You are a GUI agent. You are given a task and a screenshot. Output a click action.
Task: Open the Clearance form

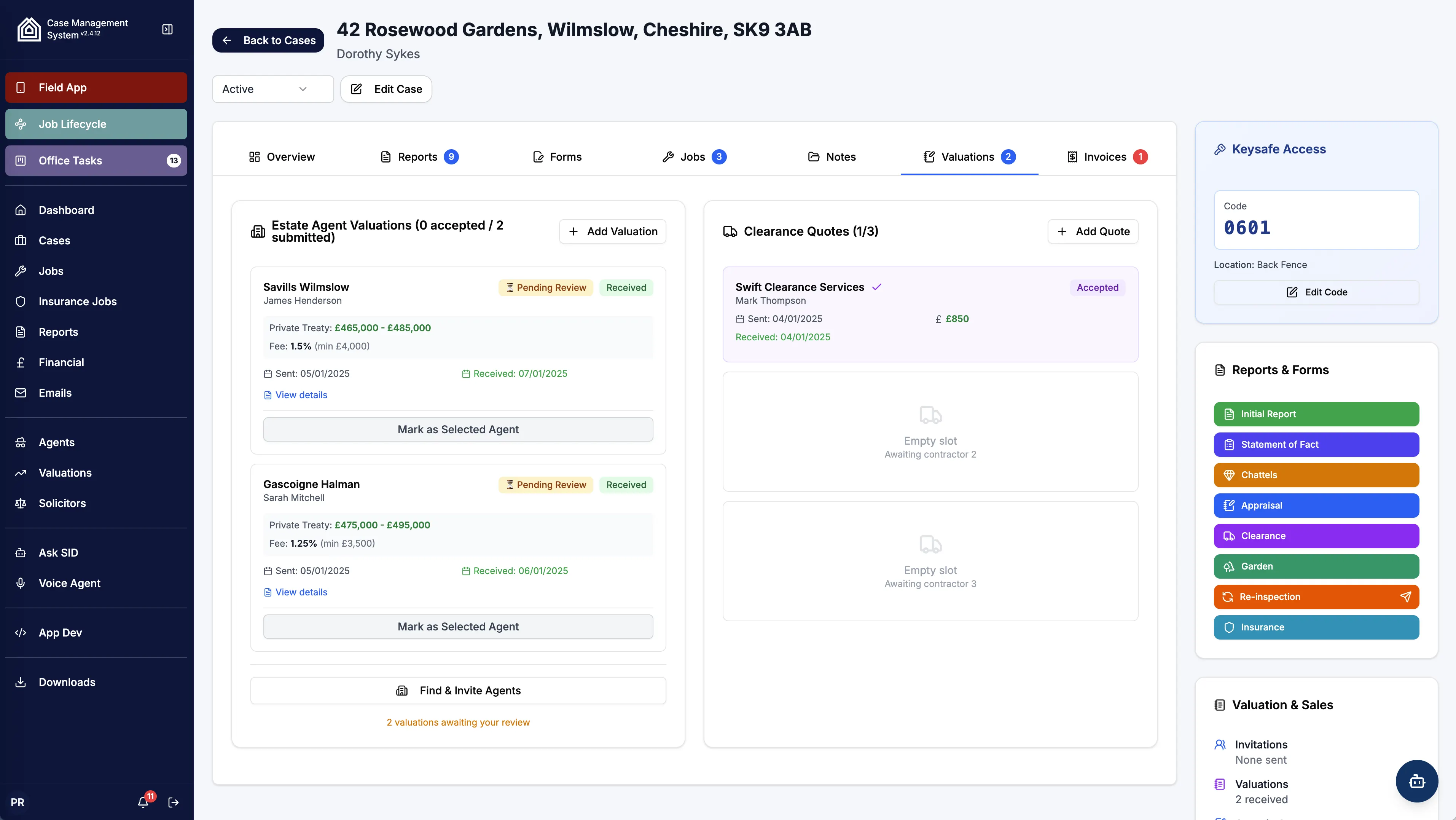1316,536
